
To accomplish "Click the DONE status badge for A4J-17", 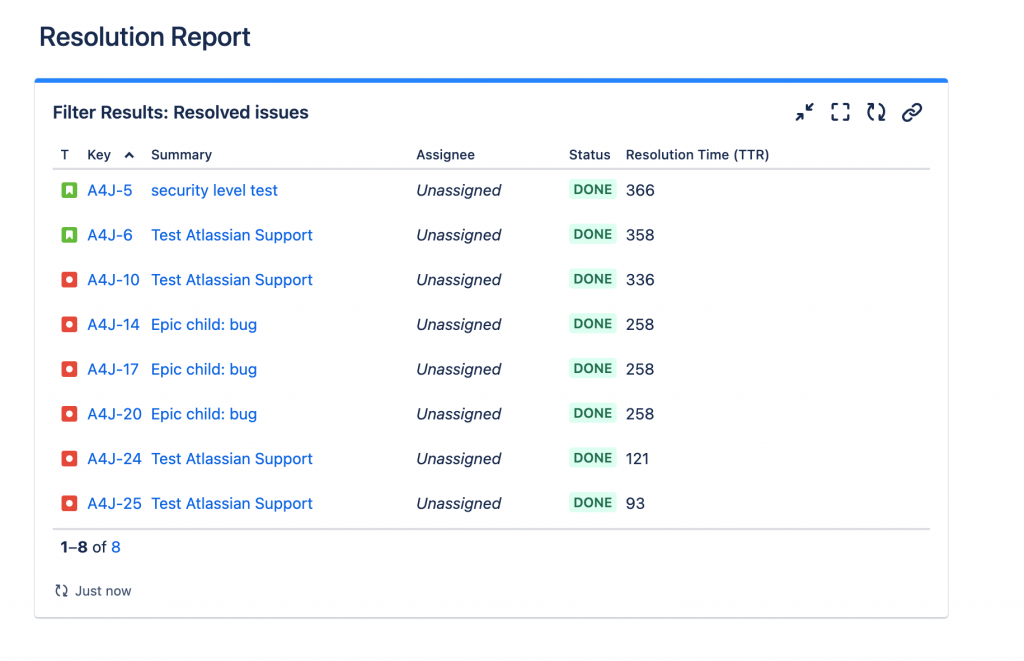I will (592, 369).
